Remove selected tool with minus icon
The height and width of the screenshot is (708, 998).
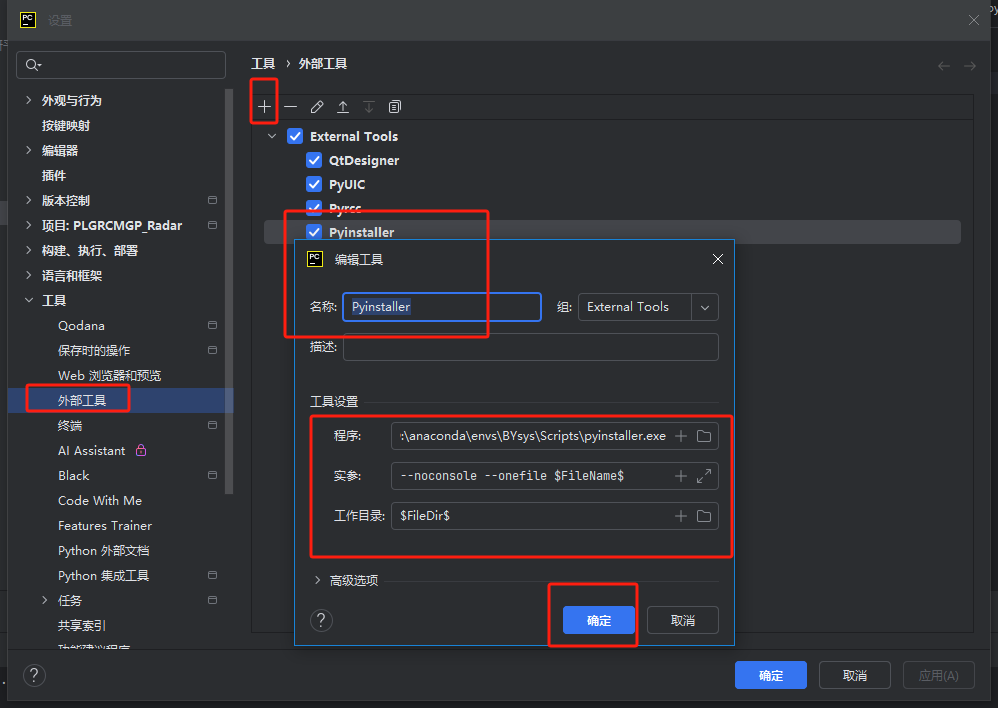coord(290,106)
